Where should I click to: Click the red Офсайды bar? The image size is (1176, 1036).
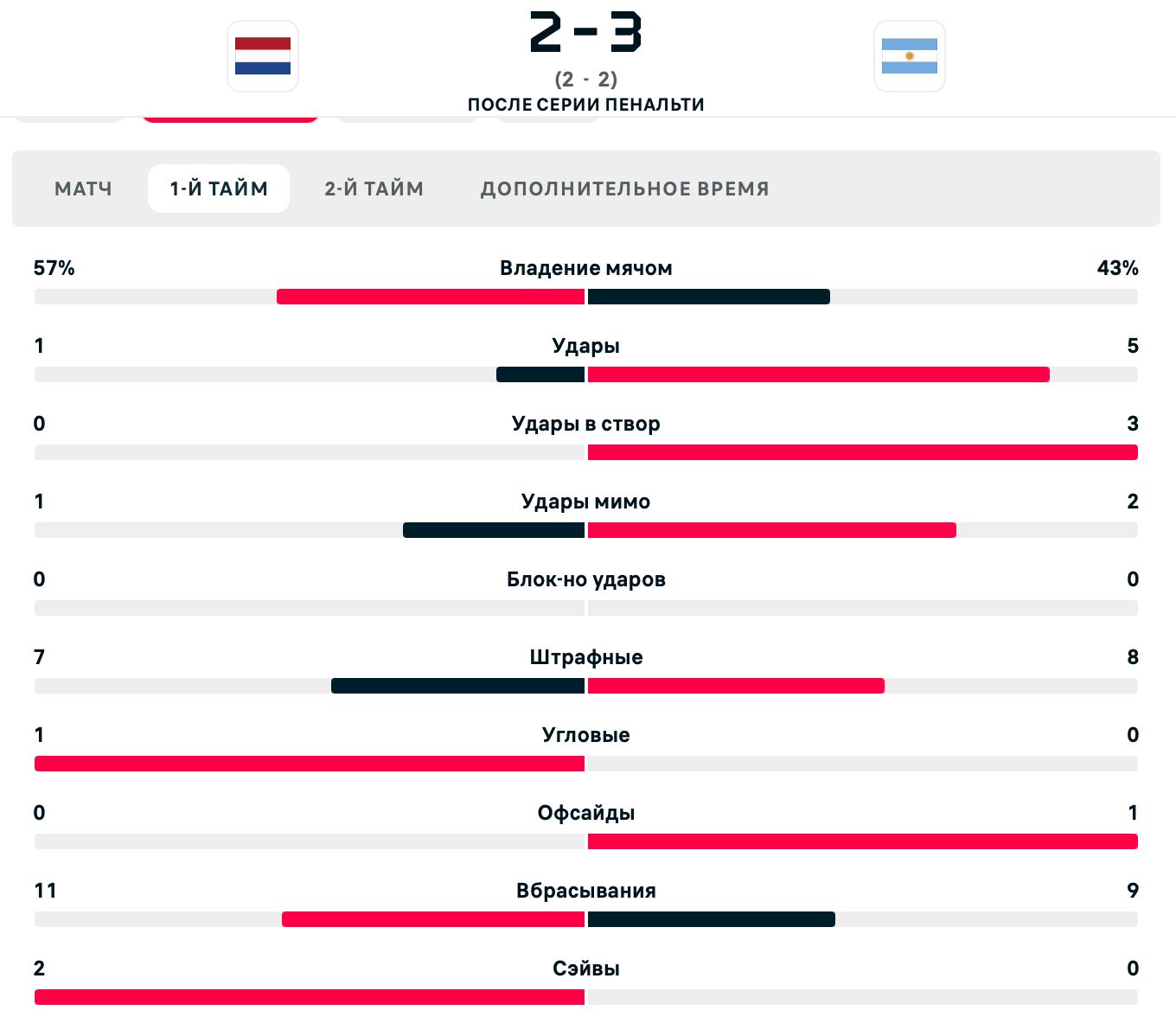(x=862, y=841)
